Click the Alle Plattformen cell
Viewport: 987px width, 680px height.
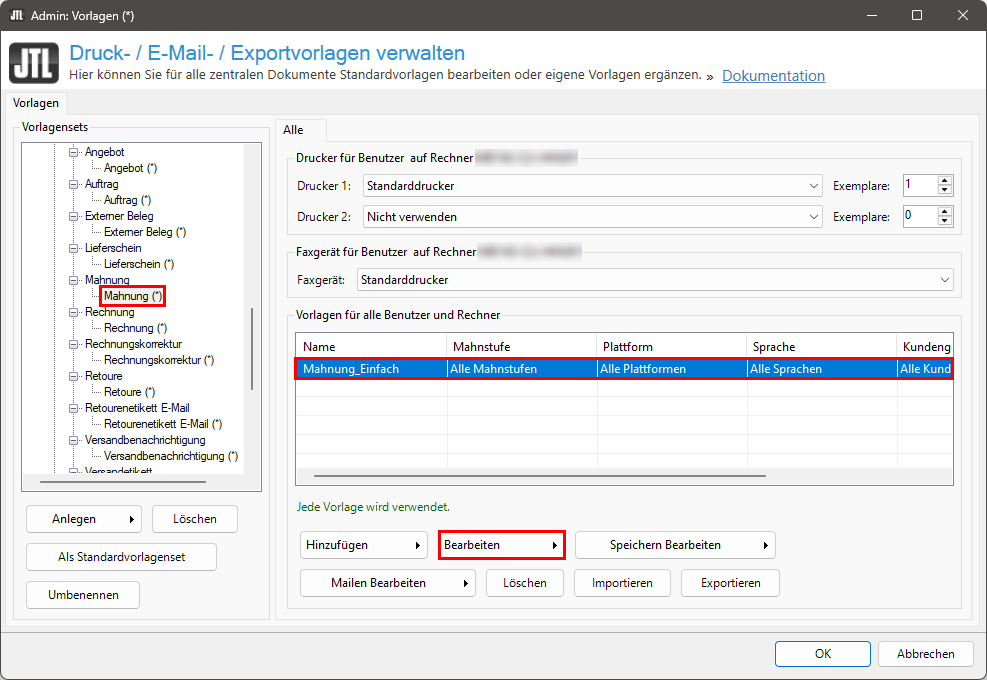tap(672, 369)
